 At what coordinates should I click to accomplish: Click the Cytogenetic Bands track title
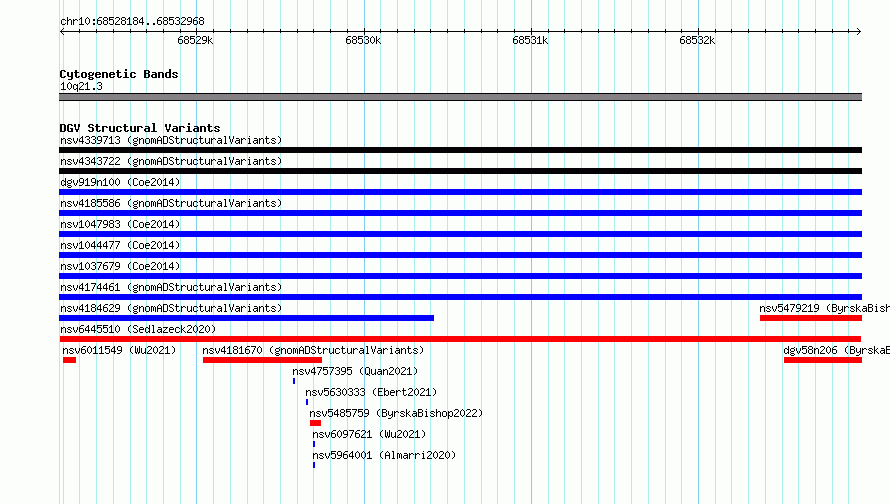[119, 74]
